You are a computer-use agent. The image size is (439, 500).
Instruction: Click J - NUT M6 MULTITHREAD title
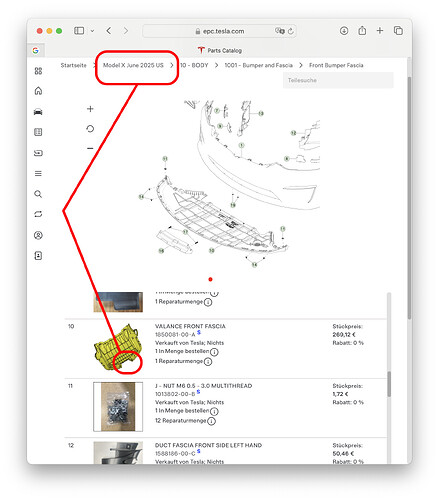pyautogui.click(x=204, y=386)
